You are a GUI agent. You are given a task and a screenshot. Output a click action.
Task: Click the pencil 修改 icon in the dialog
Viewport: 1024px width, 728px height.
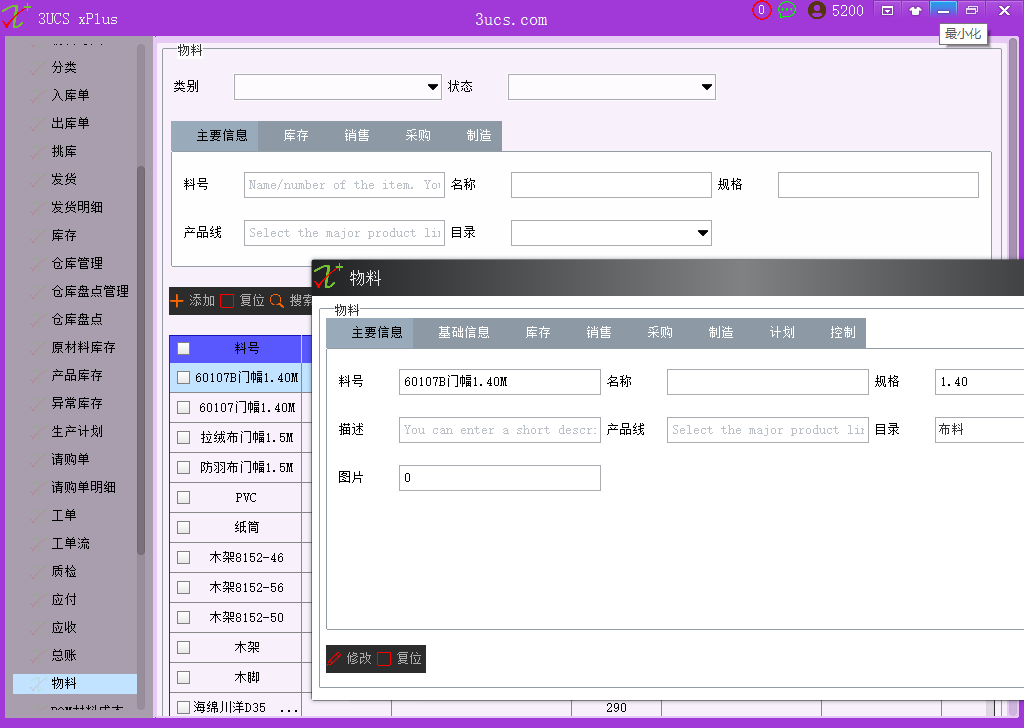tap(335, 658)
